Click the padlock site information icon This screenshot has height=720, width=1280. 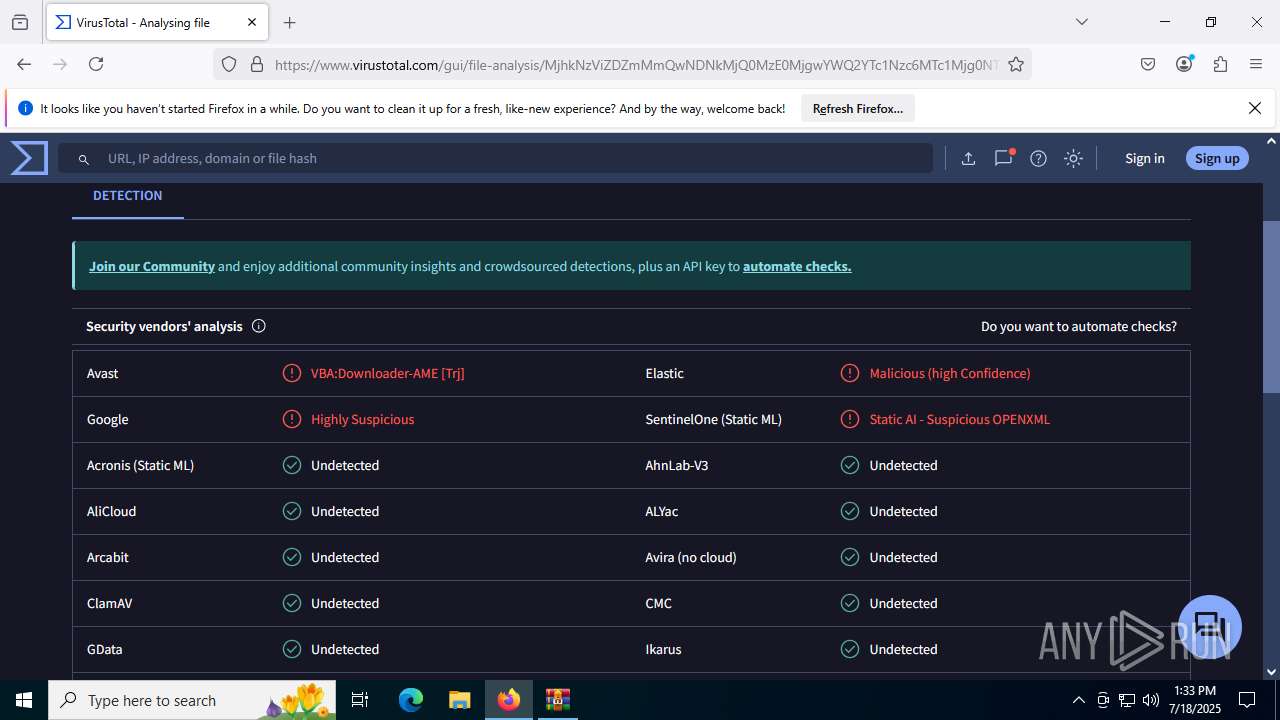[x=257, y=64]
